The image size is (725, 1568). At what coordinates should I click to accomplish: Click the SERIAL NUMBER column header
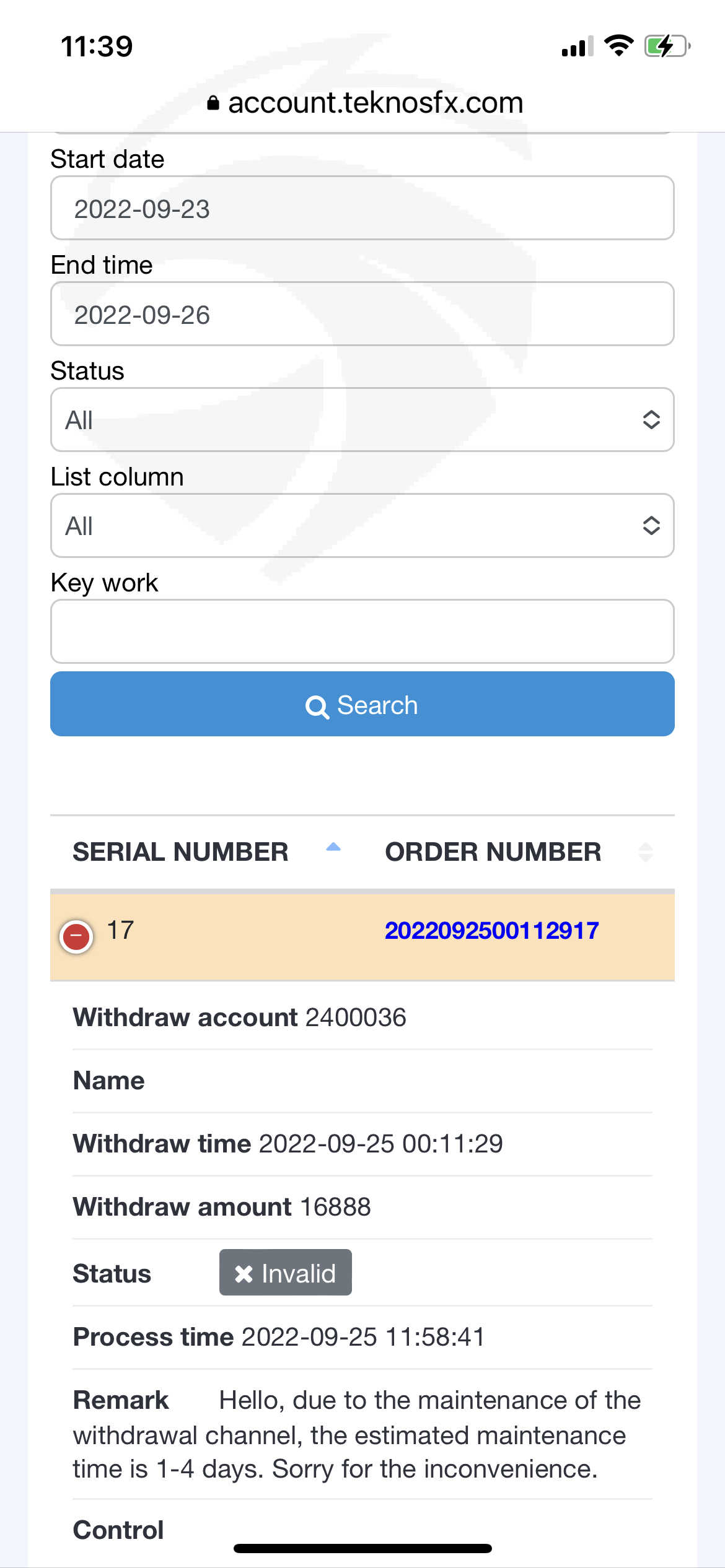tap(180, 852)
